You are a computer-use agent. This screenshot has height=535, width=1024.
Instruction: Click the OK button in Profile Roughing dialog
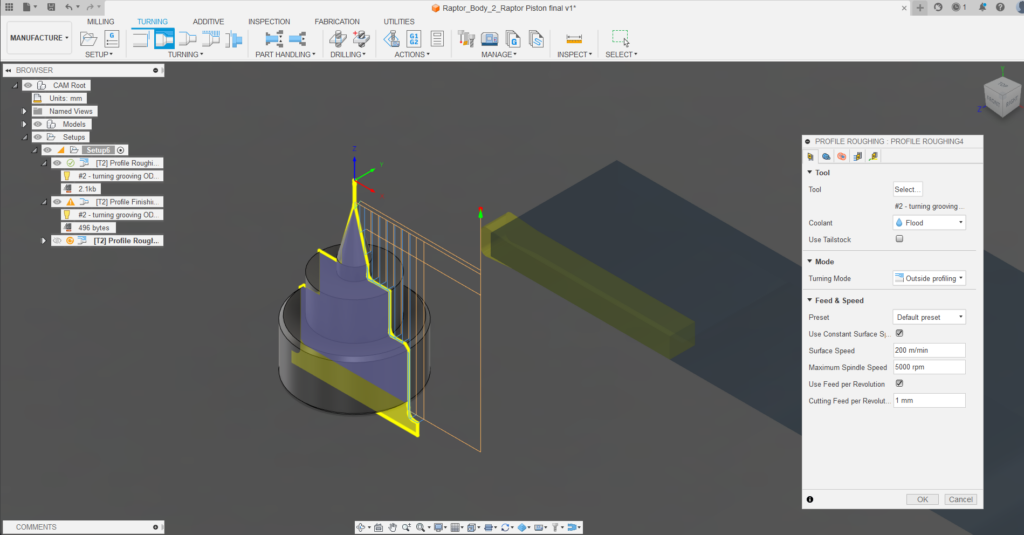coord(922,499)
